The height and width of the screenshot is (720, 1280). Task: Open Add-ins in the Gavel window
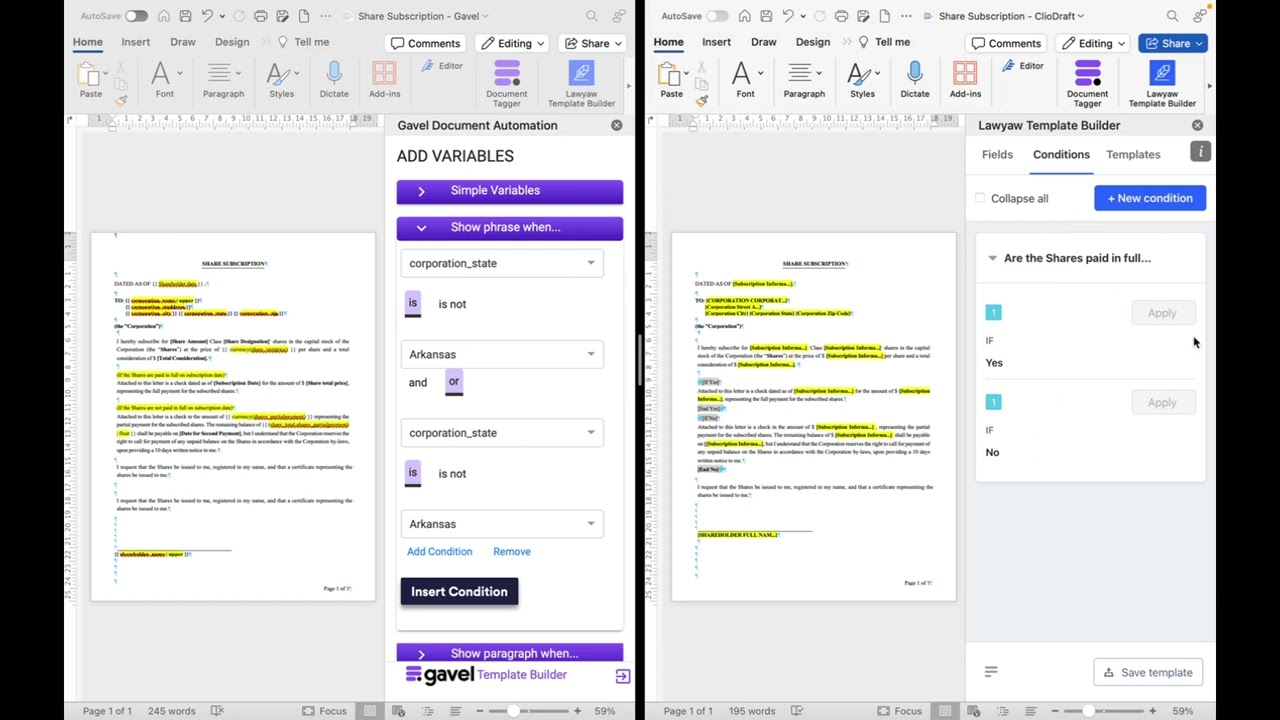tap(384, 79)
